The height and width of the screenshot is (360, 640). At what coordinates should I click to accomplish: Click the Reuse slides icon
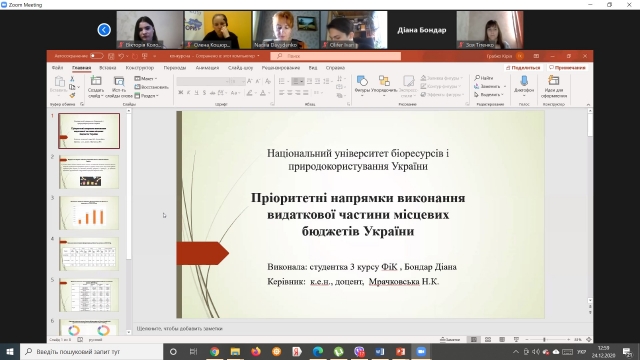[119, 81]
